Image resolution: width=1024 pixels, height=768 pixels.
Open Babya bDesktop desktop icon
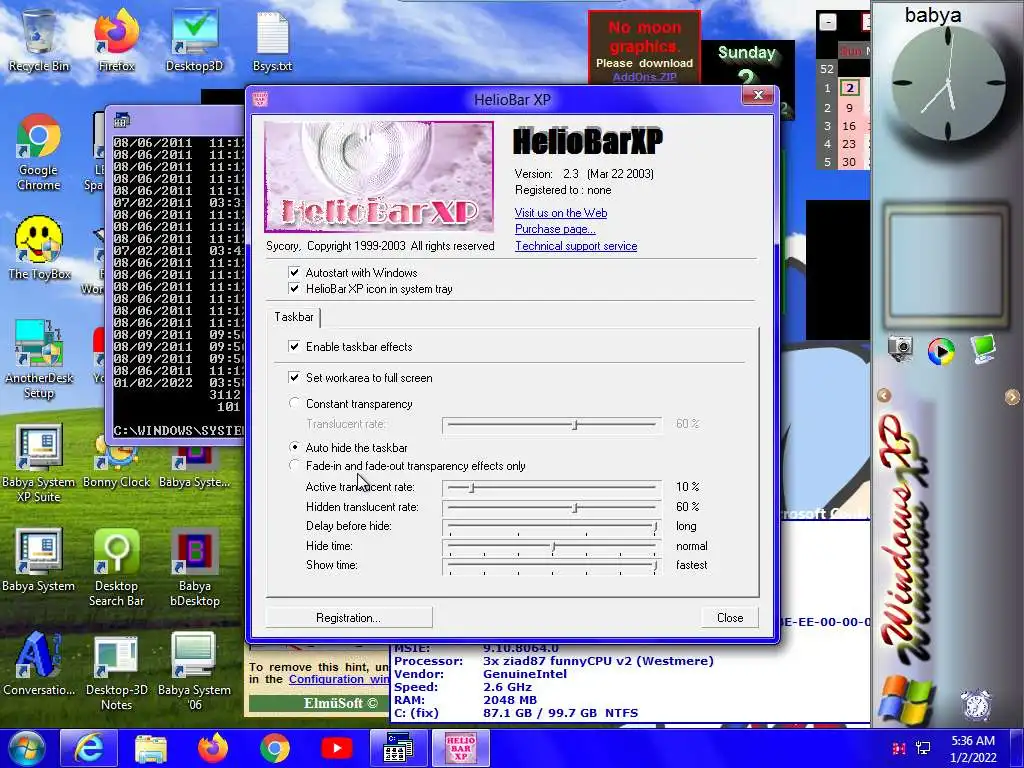(195, 567)
